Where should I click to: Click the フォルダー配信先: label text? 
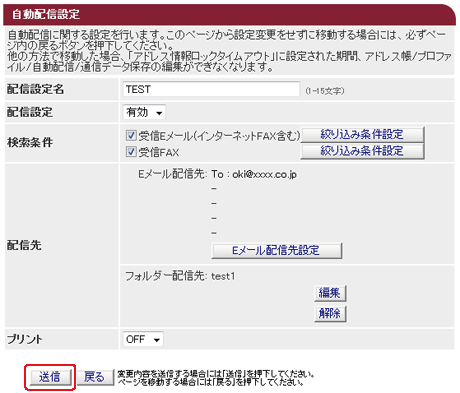pos(167,276)
